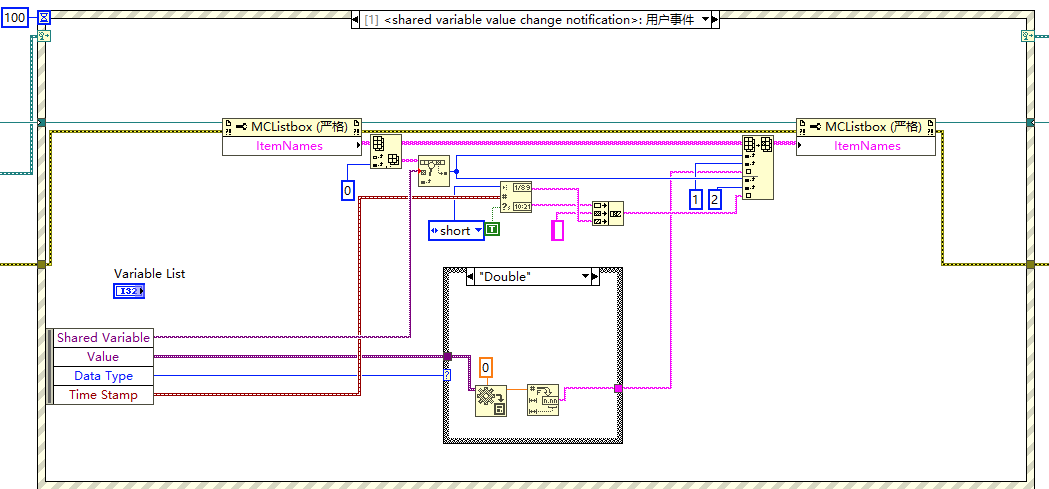The image size is (1049, 489).
Task: Click the Wait (ms) hourglass icon
Action: pyautogui.click(x=45, y=18)
